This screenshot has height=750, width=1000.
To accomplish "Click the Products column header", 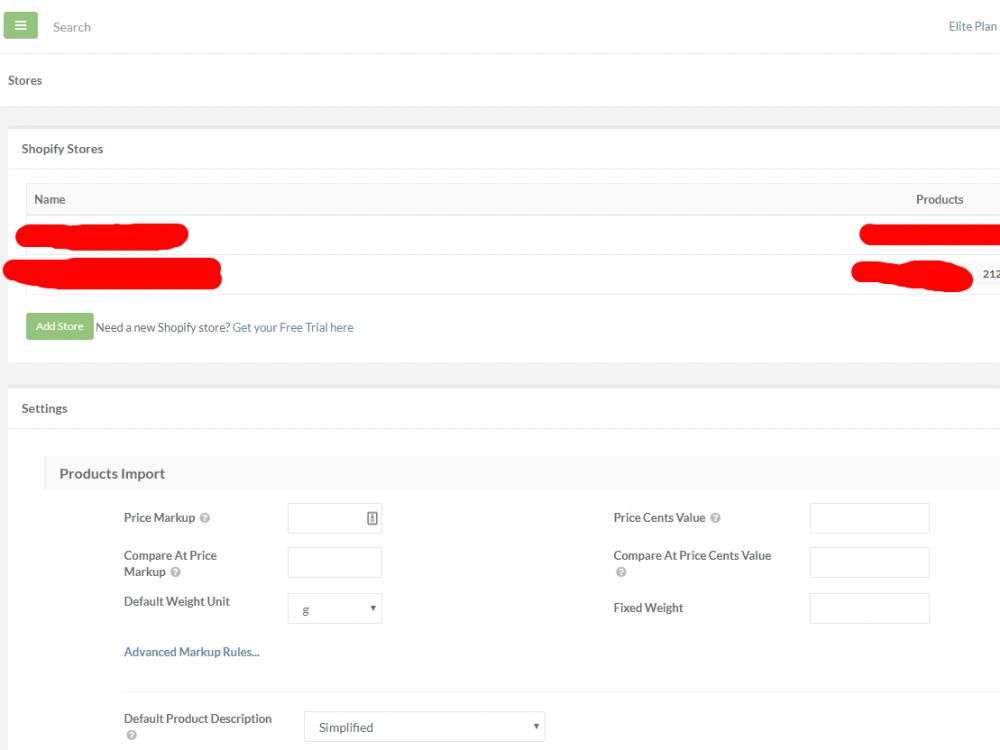I will click(939, 200).
